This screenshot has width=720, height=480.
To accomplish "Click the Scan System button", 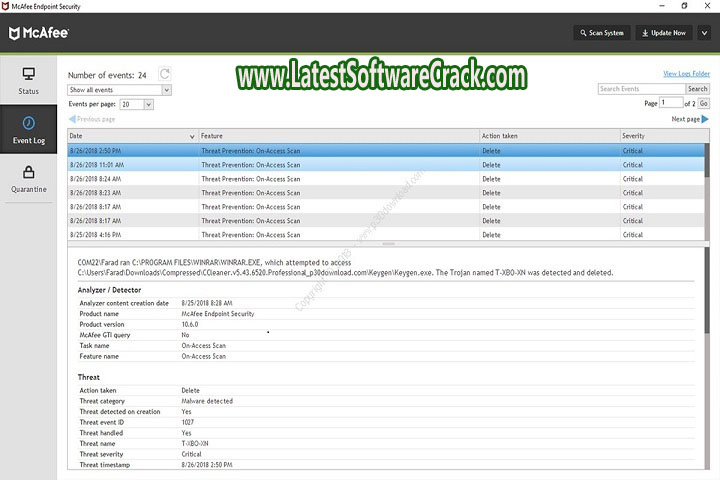I will coord(600,33).
